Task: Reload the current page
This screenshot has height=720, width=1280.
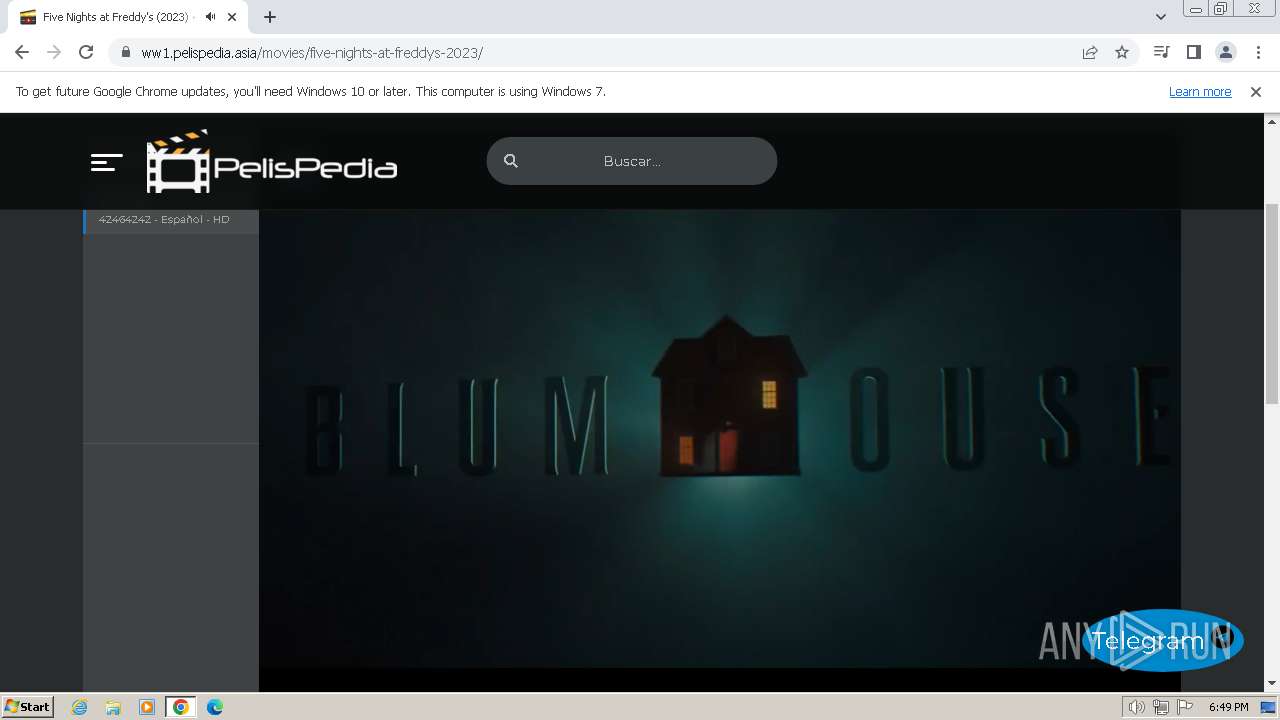Action: tap(86, 52)
